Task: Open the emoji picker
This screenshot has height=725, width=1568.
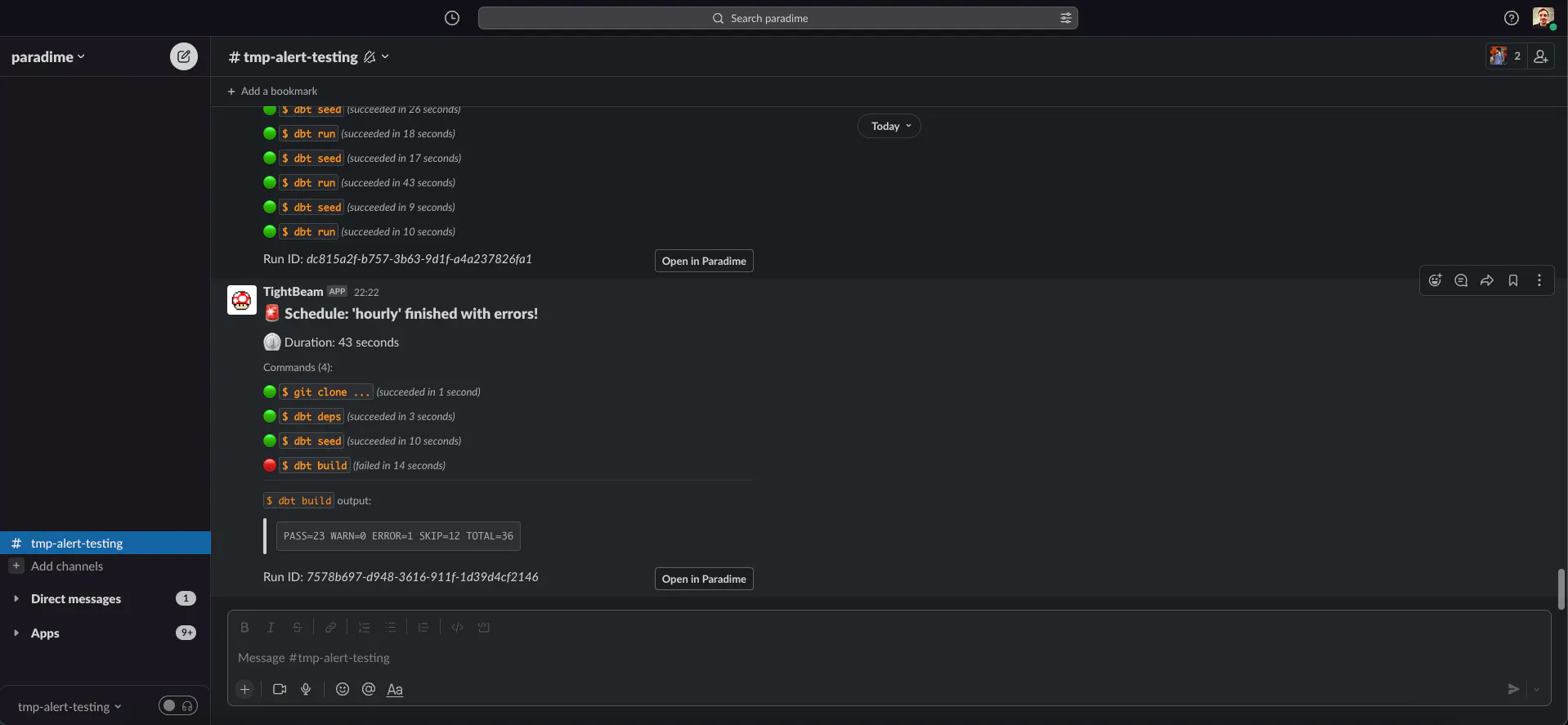Action: click(x=343, y=689)
